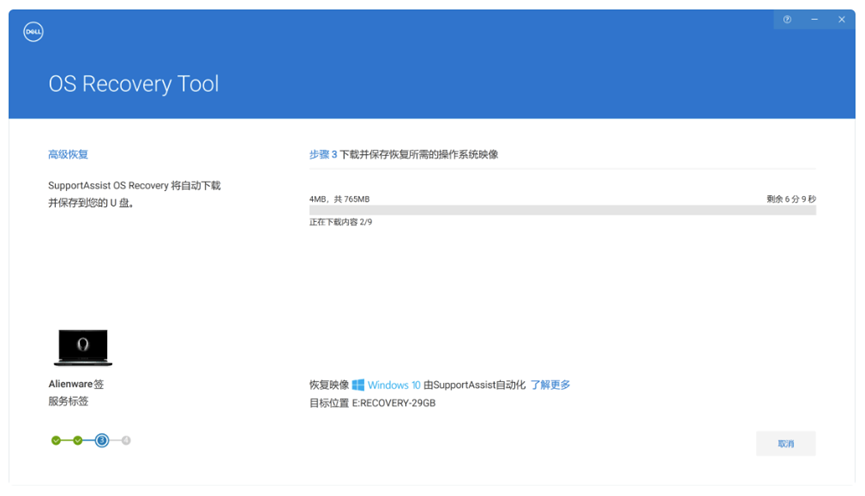Image resolution: width=865 pixels, height=496 pixels.
Task: Select the current step 3 indicator
Action: click(102, 440)
